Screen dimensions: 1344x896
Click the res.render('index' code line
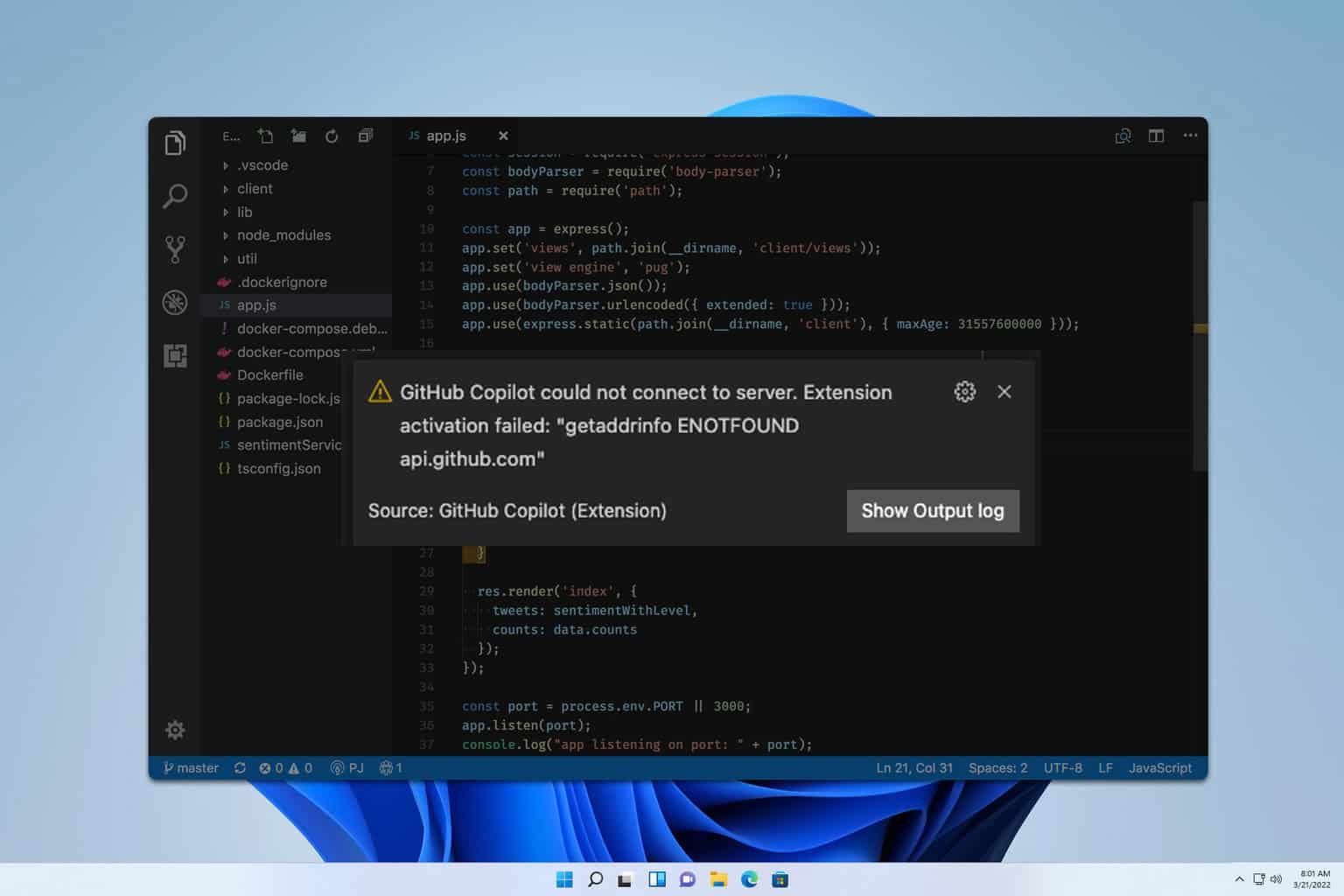(556, 591)
